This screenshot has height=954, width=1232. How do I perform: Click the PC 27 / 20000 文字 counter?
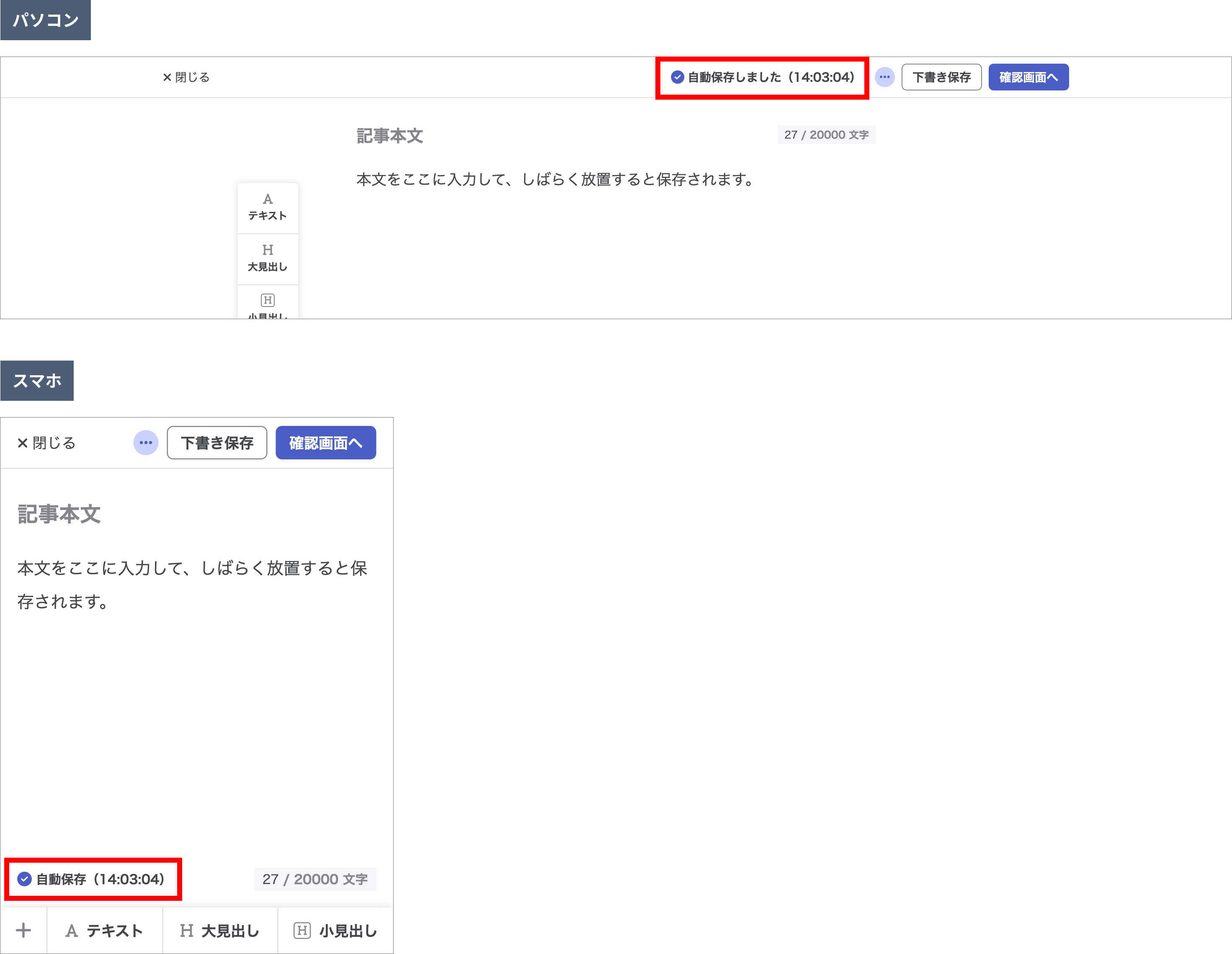coord(826,135)
